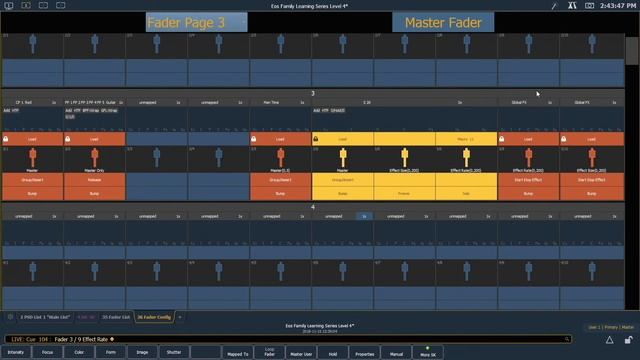Click the blue unmapped fader handle 3/3

(157, 158)
